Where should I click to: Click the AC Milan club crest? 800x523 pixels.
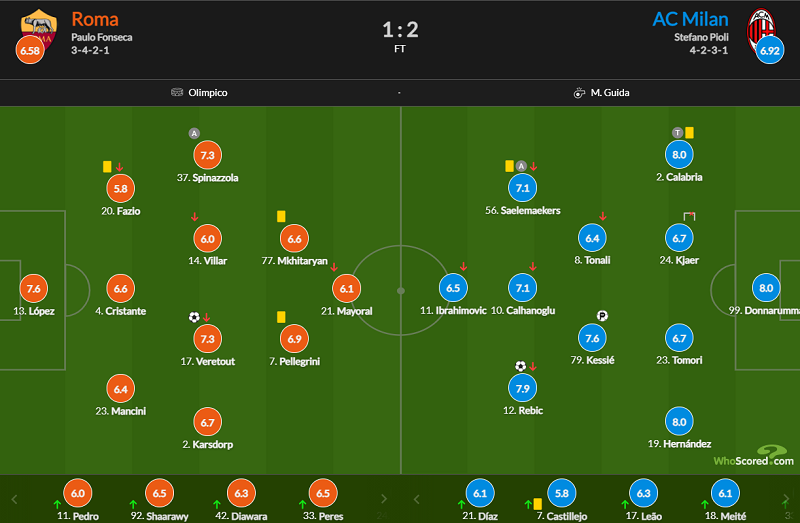[x=761, y=30]
